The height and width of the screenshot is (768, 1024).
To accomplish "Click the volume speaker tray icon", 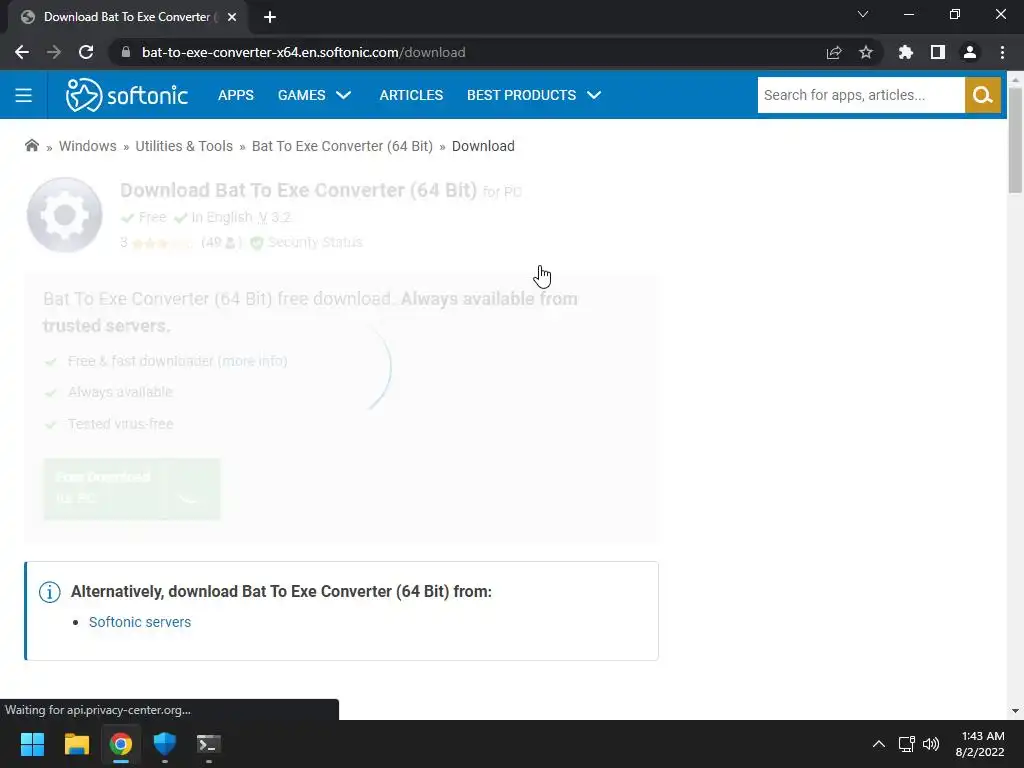I will click(x=931, y=744).
